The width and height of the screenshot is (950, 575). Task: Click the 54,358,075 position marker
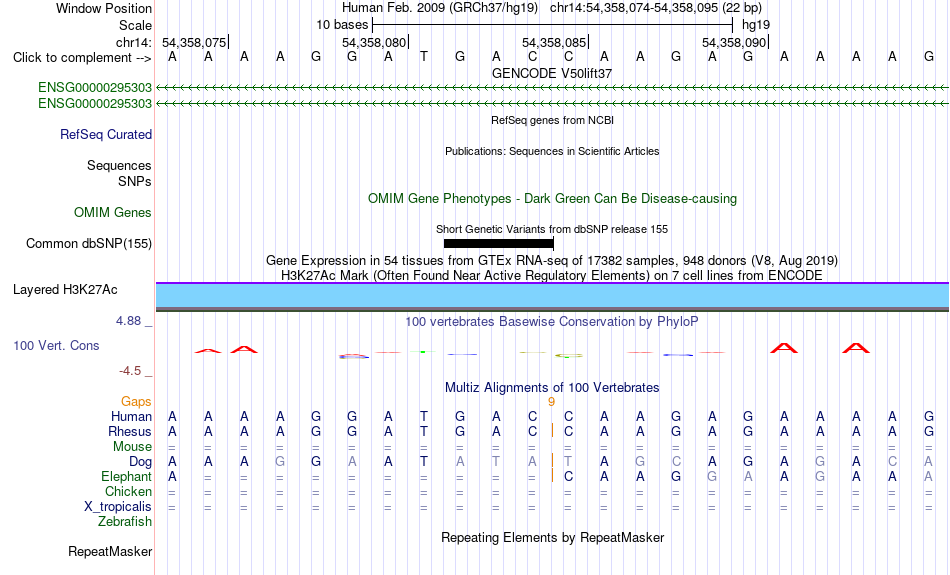pos(194,42)
